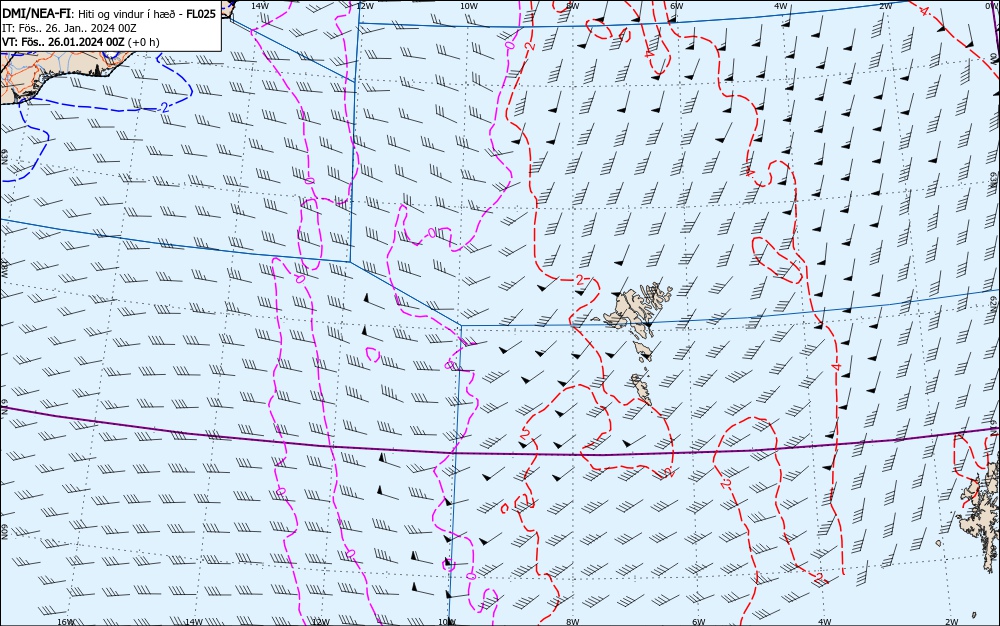Click the red 4 label on the contour east of Faroes
Viewport: 1000px width, 626px height.
click(x=836, y=367)
